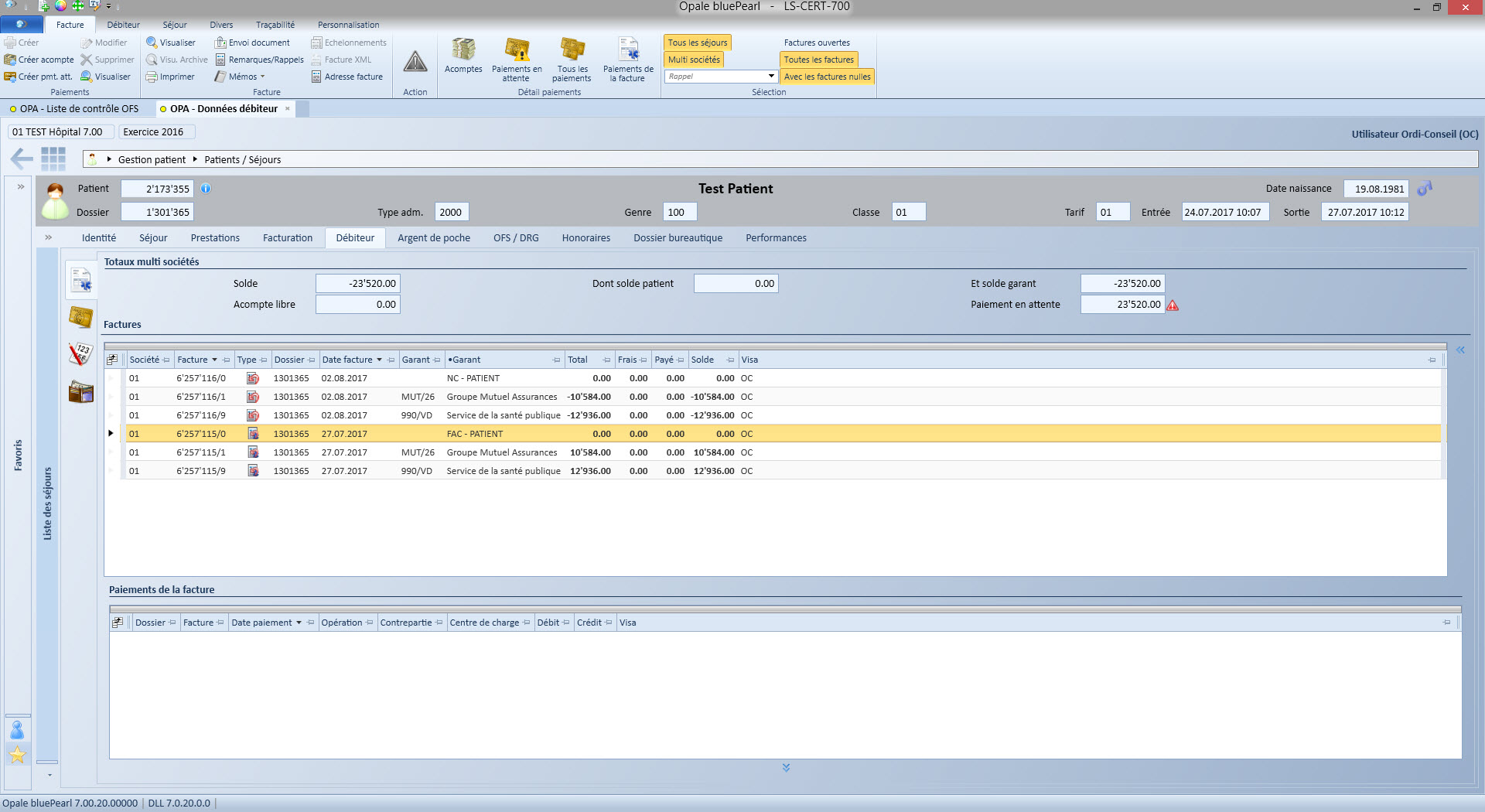
Task: Open the payments grid column chooser
Action: click(118, 623)
